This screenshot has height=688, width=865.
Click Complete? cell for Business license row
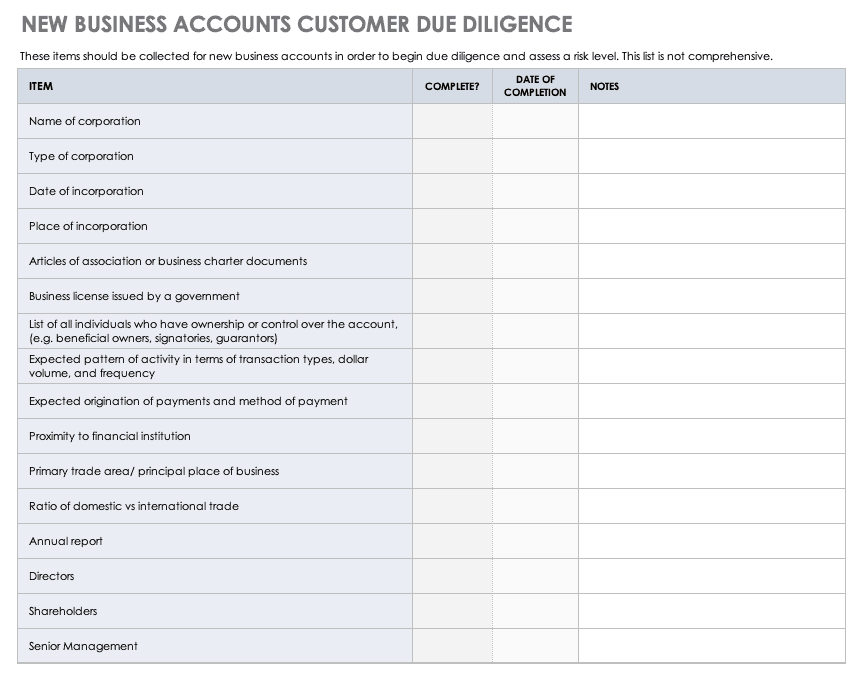(452, 296)
